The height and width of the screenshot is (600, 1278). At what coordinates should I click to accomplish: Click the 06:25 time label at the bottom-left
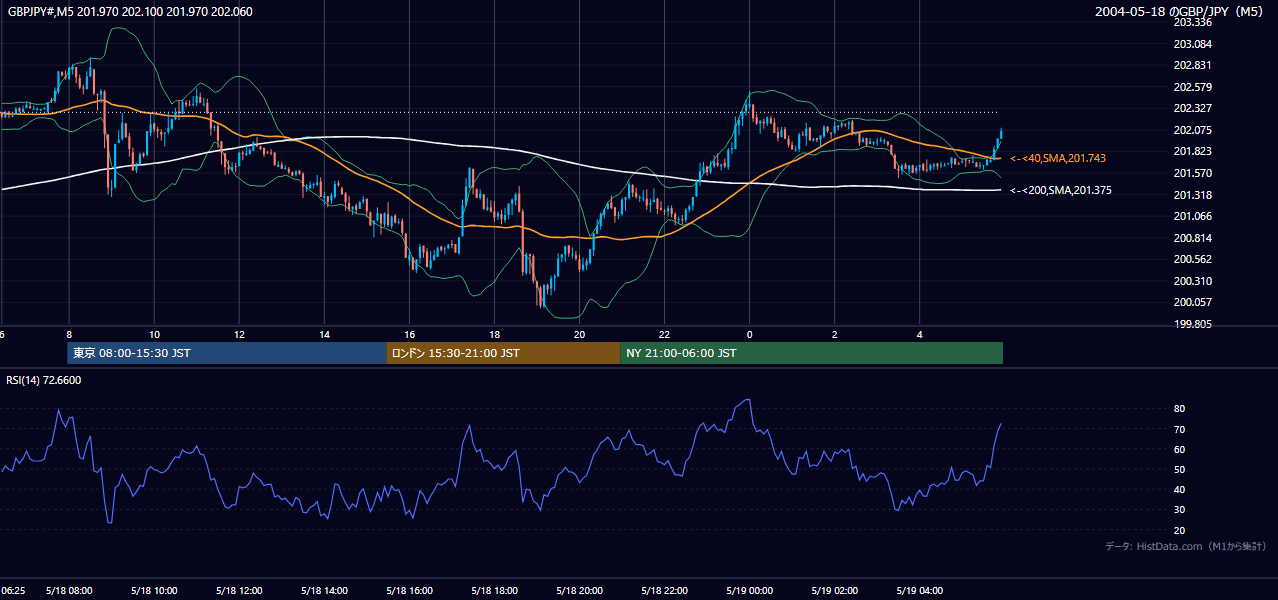click(12, 591)
